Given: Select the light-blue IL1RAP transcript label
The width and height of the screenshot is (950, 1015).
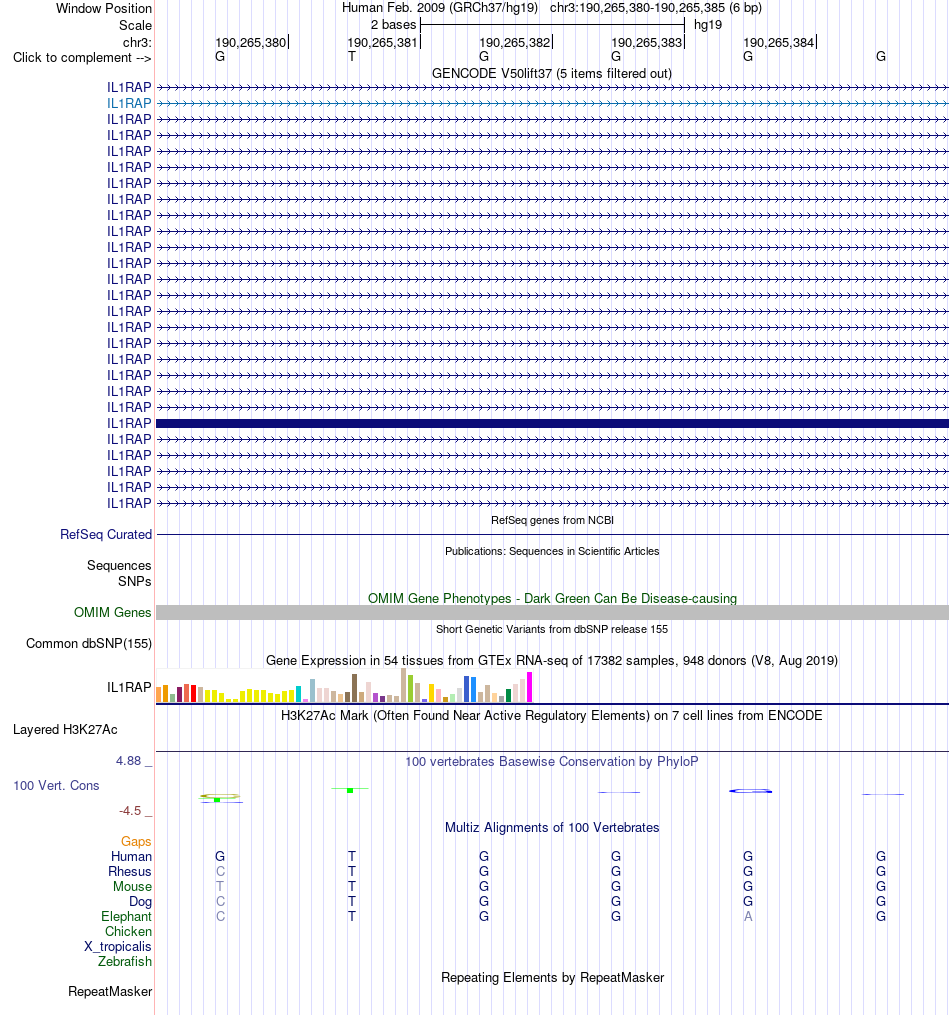Looking at the screenshot, I should [129, 103].
